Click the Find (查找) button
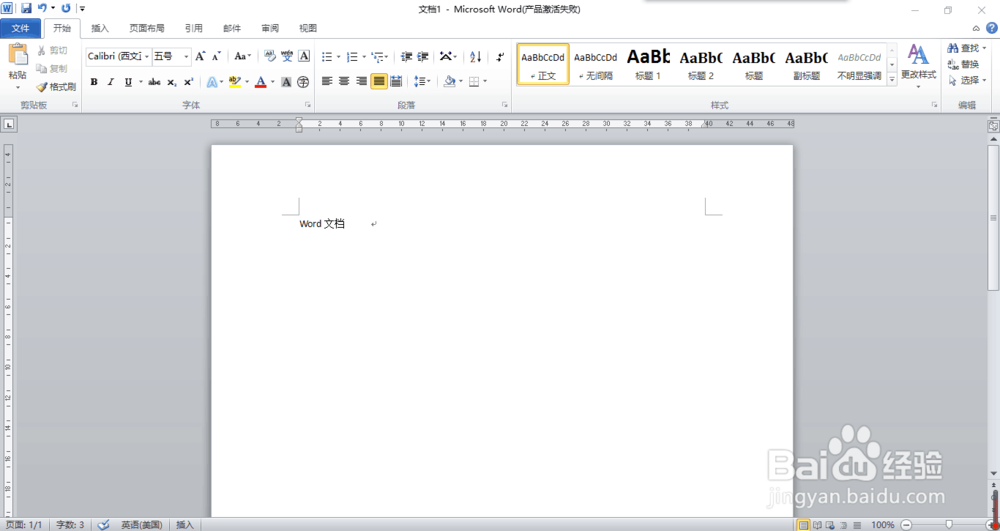The image size is (1000, 531). tap(967, 48)
